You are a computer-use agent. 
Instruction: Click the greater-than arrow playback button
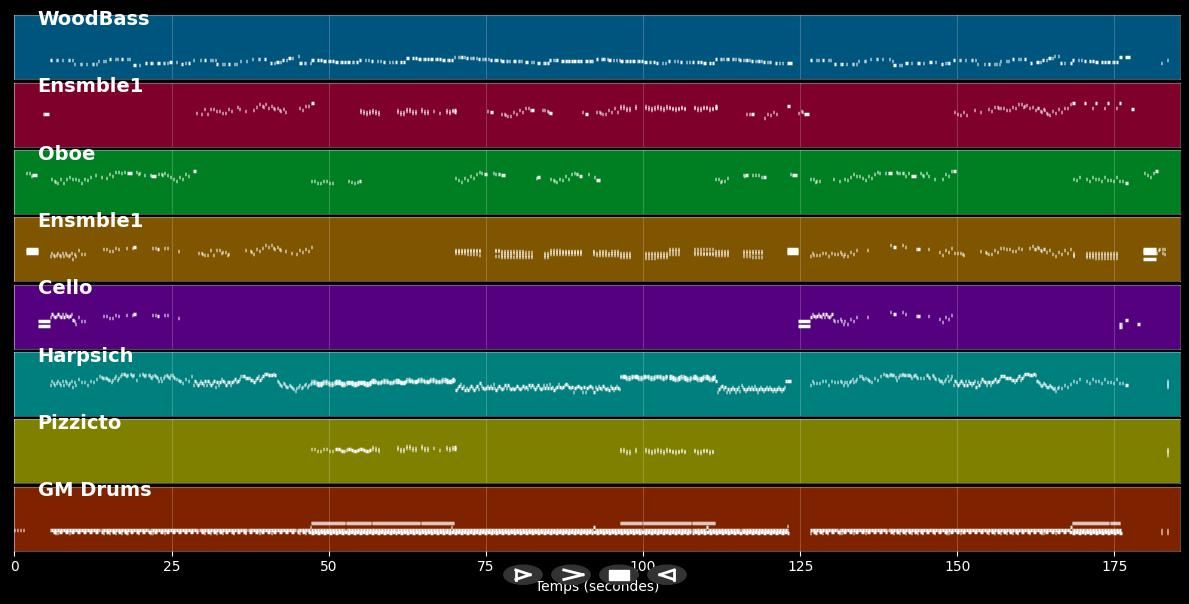[571, 574]
